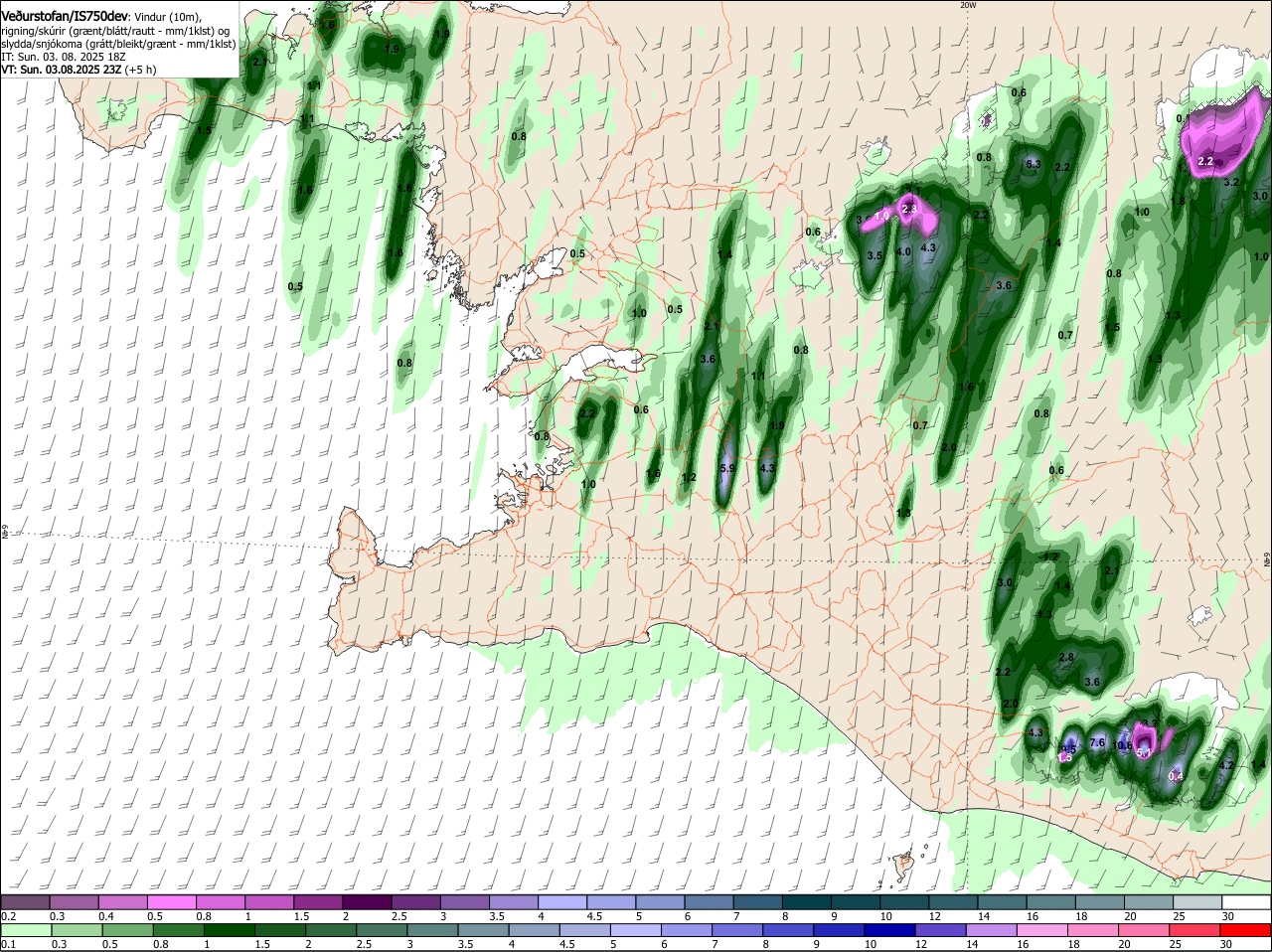Select the 16 swatch in the upper legend row
The width and height of the screenshot is (1272, 952).
[1052, 902]
